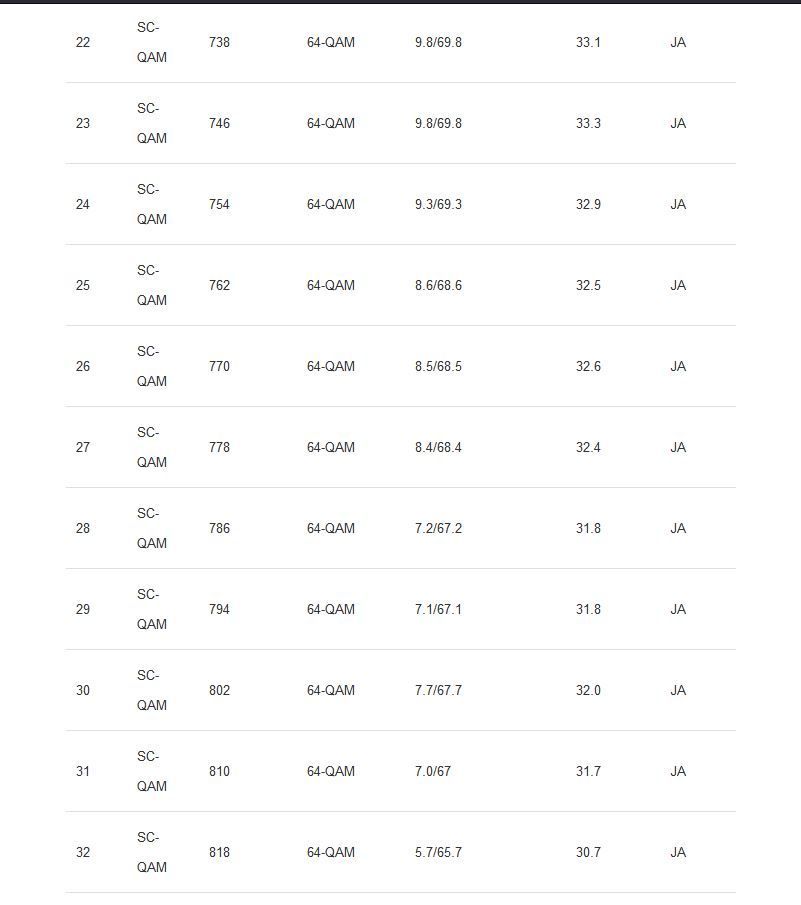Select the frequency value 786
The height and width of the screenshot is (905, 801).
(219, 529)
